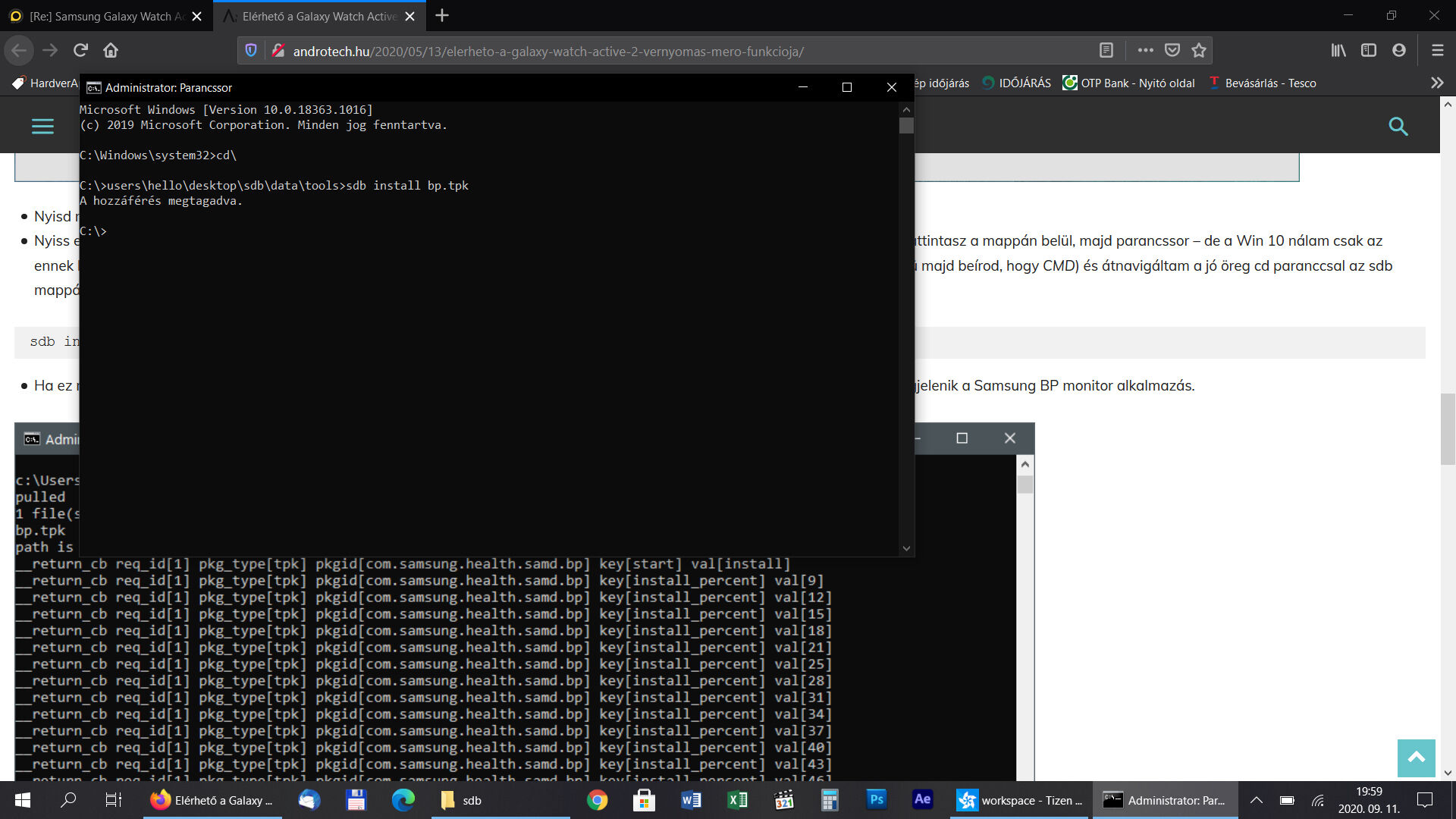Open Microsoft Store from the taskbar
Viewport: 1456px width, 819px height.
coord(644,800)
